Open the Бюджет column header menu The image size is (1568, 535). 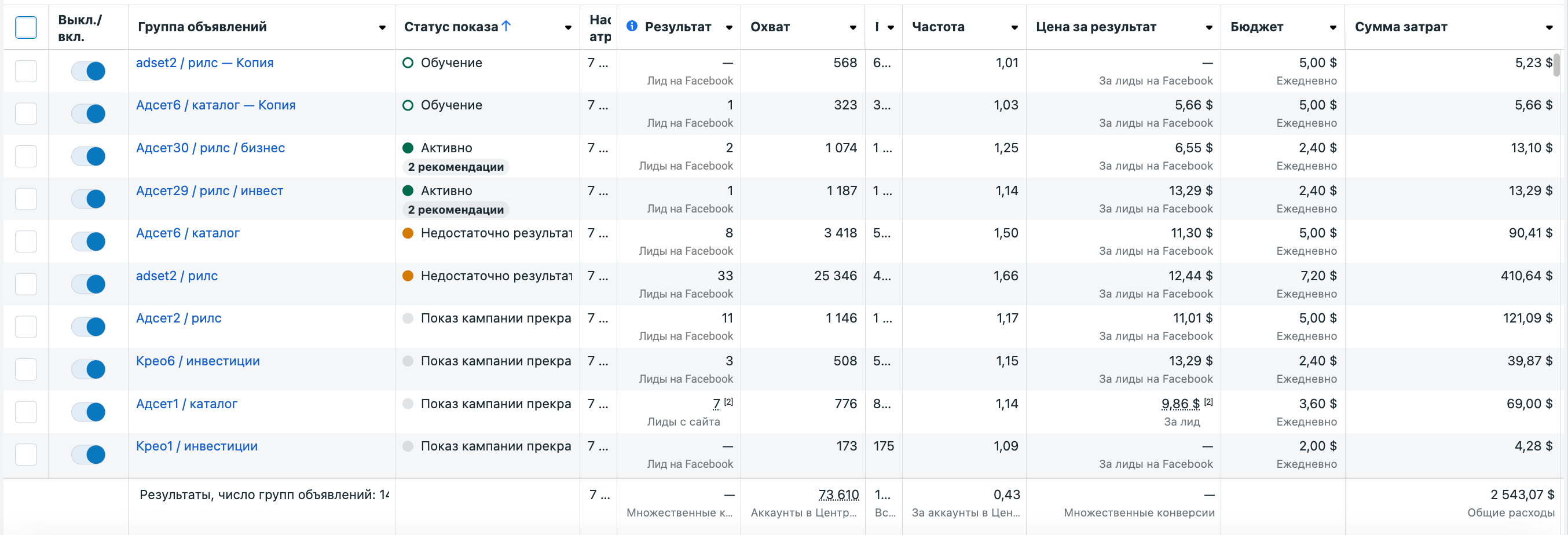[x=1333, y=27]
